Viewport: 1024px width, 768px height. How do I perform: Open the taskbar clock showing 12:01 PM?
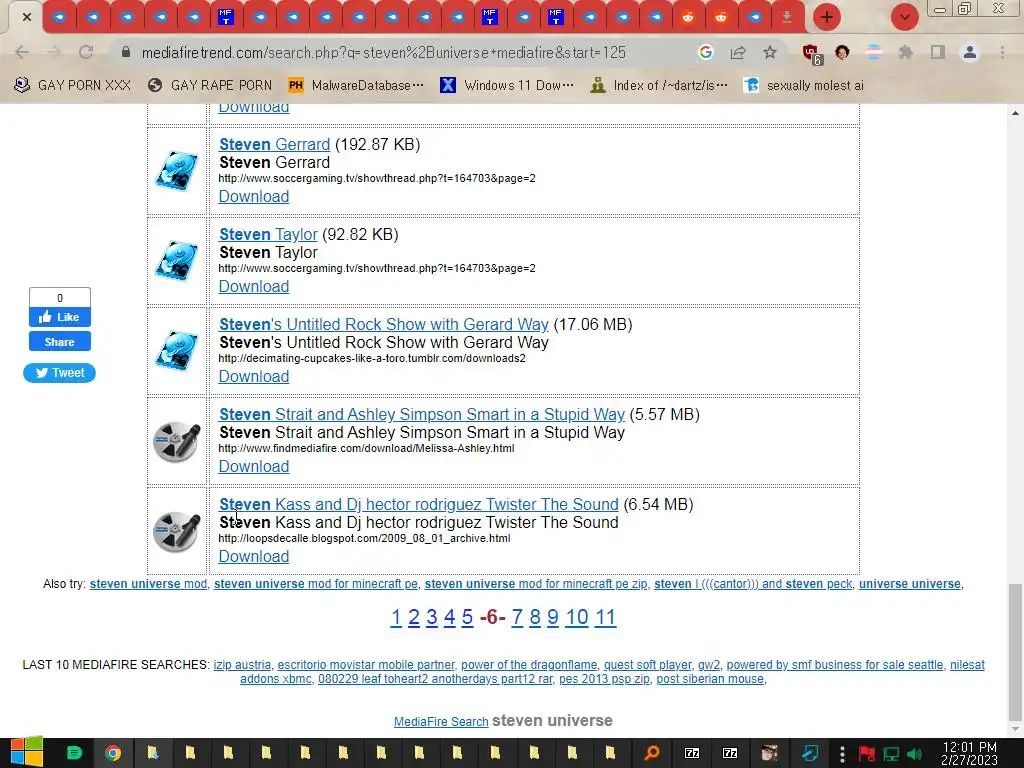[969, 753]
